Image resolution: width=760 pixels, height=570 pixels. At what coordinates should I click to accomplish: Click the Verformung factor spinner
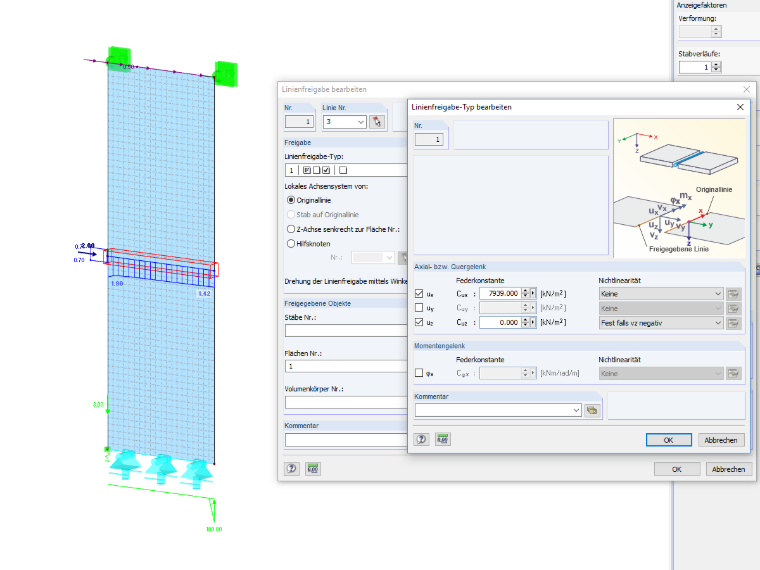(716, 32)
